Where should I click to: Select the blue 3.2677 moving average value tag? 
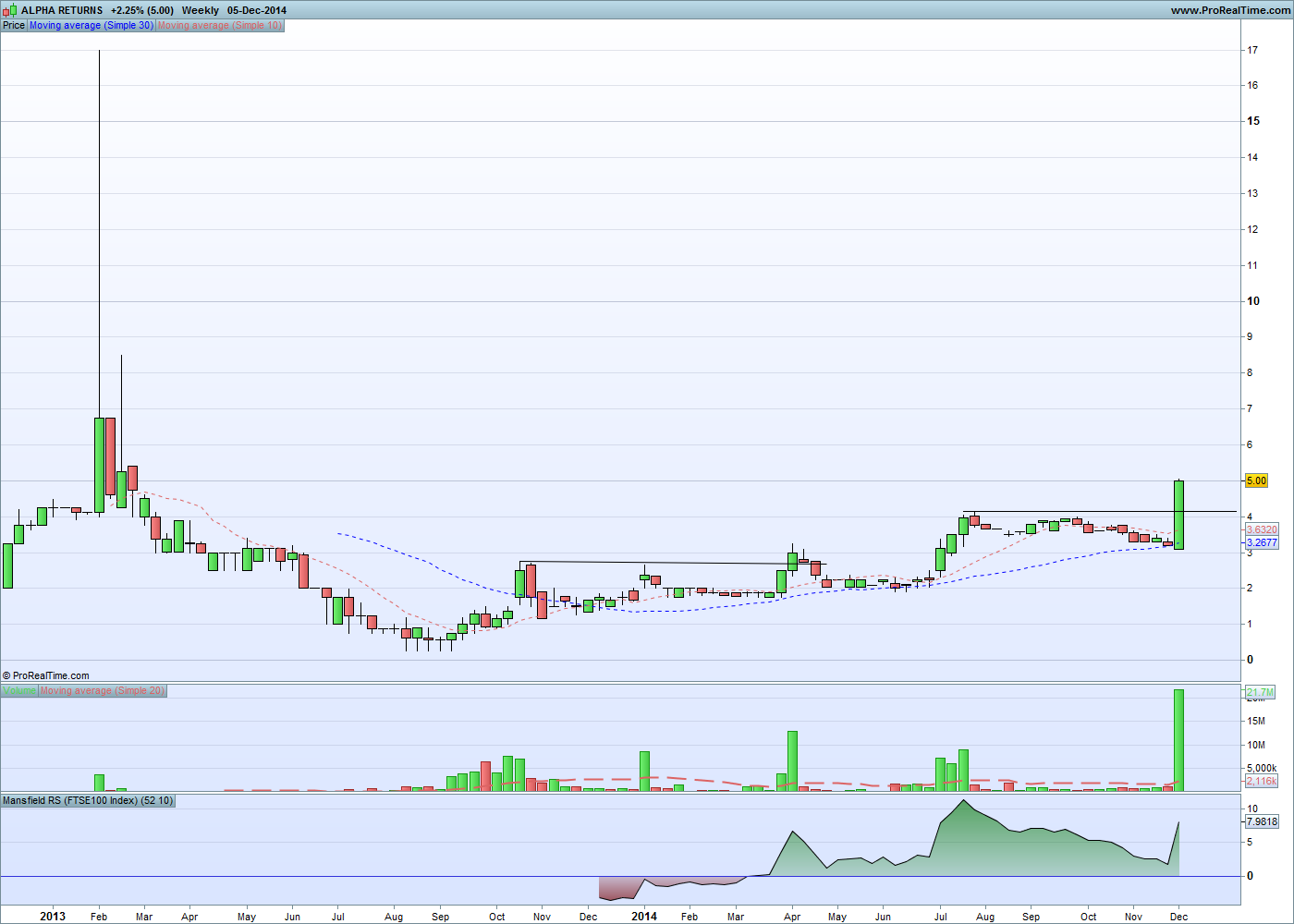1262,542
